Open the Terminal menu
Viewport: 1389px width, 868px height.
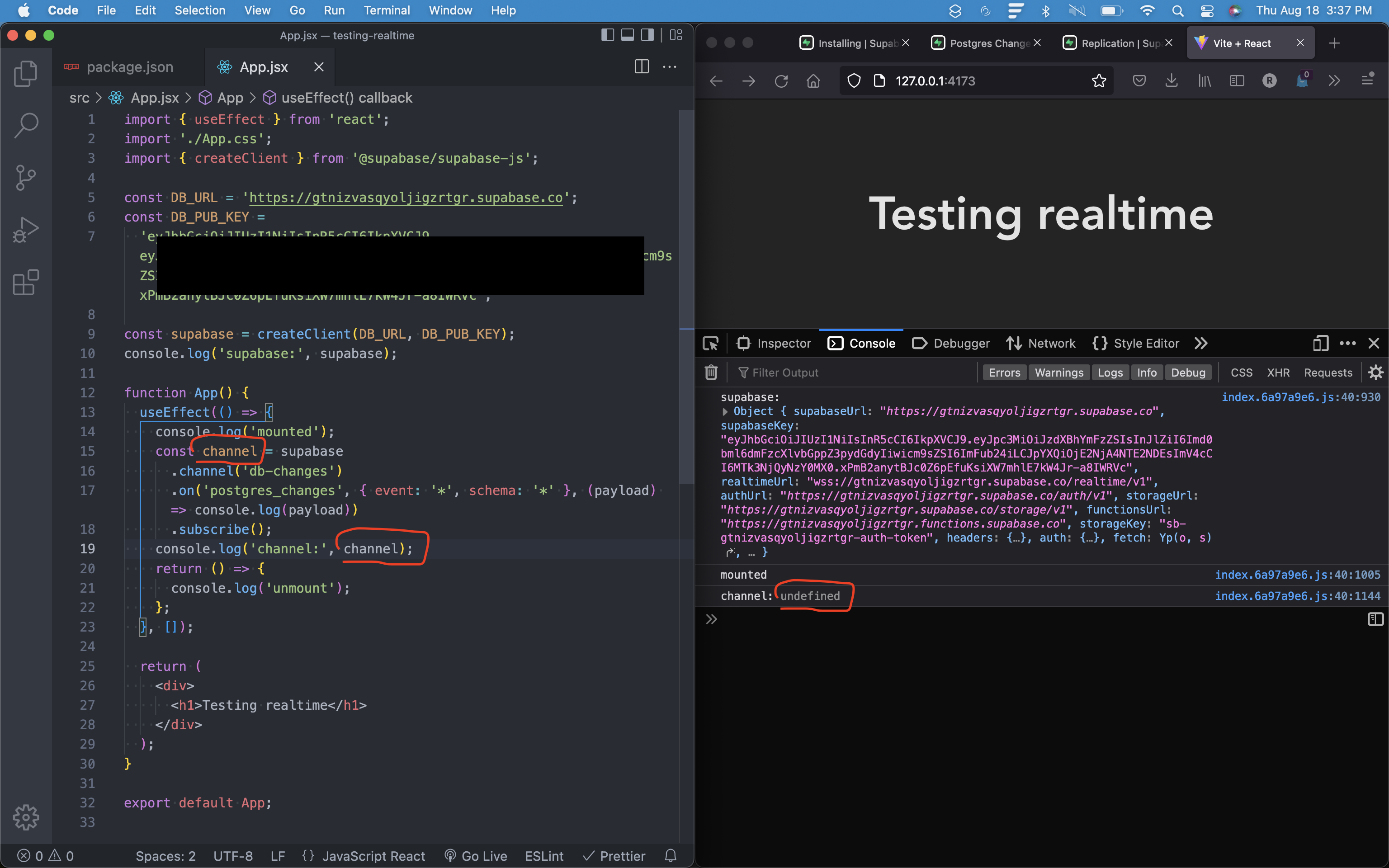click(386, 10)
